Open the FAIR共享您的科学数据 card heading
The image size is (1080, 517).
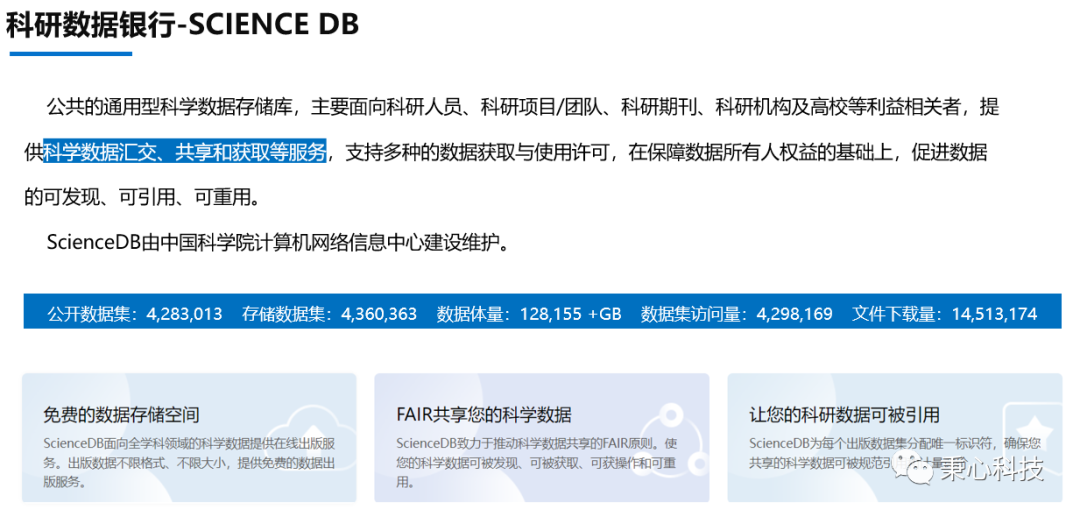point(484,414)
